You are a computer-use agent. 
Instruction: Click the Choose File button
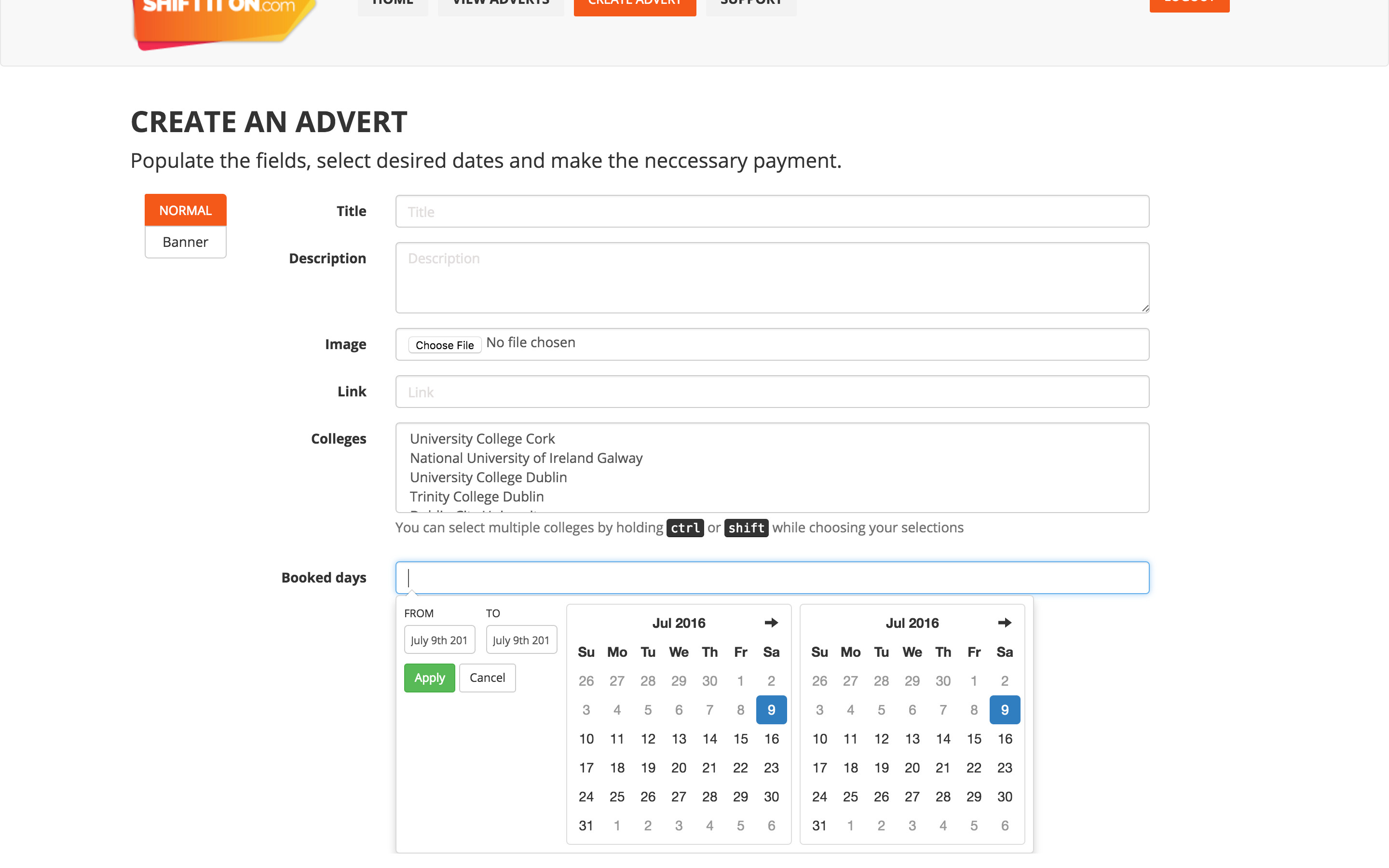click(x=444, y=345)
